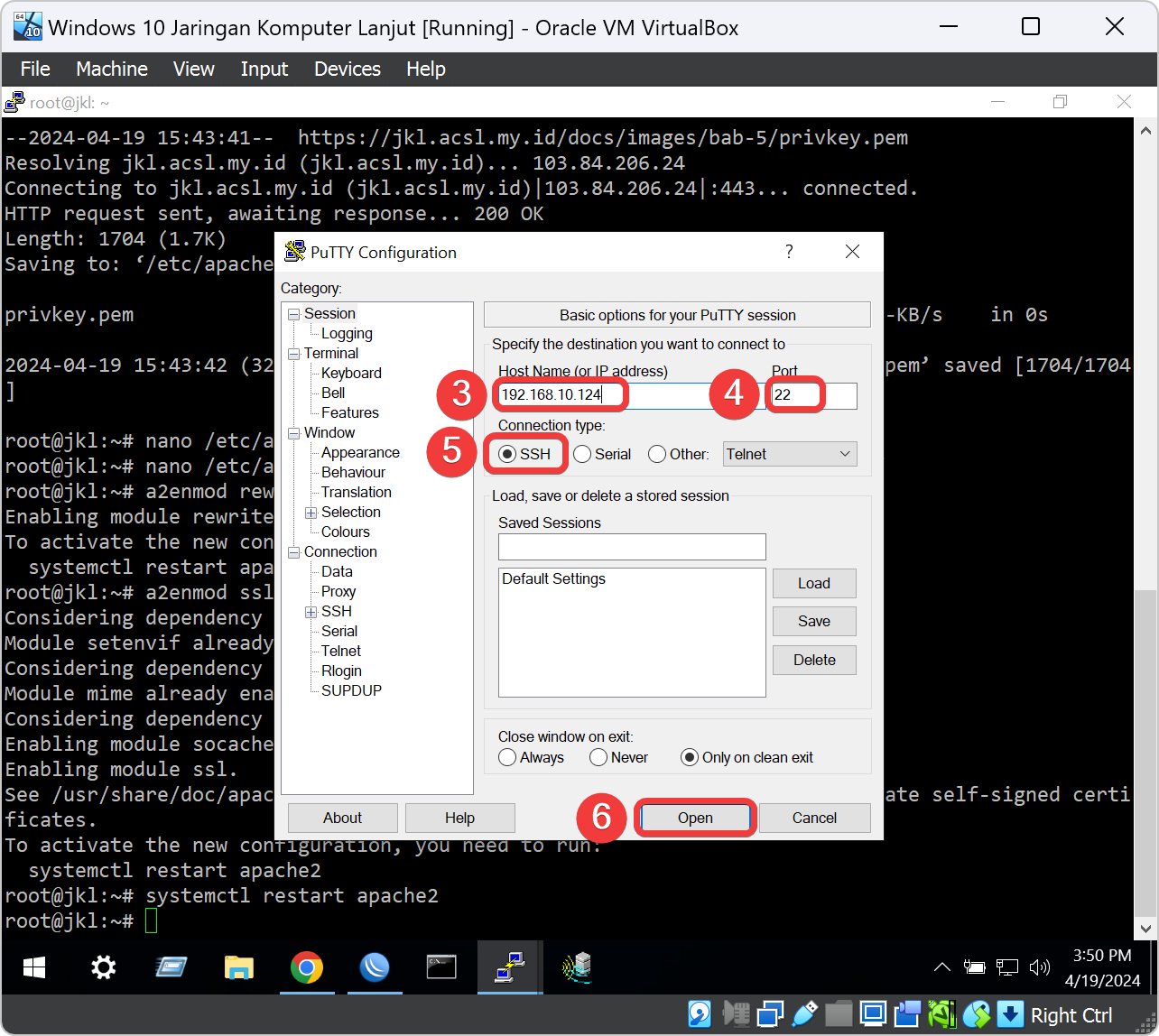Open the blue window app next to Settings
This screenshot has width=1159, height=1036.
[x=172, y=968]
